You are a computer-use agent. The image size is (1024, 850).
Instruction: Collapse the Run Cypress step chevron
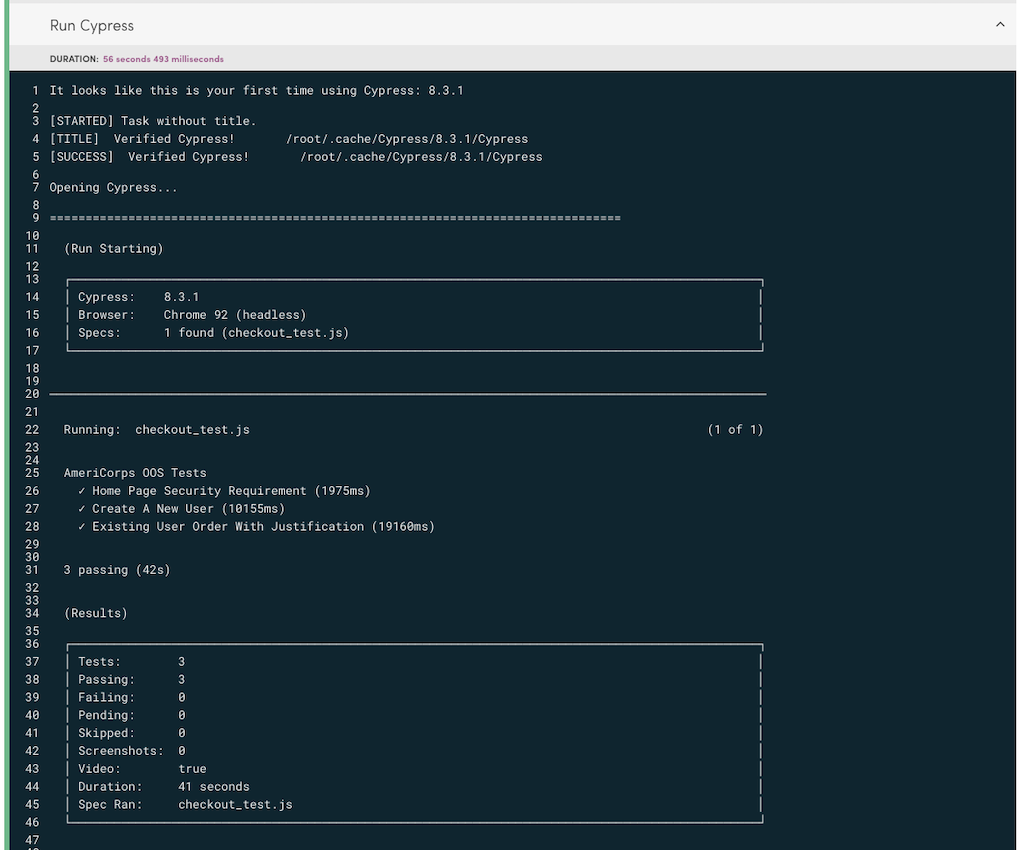(x=999, y=25)
